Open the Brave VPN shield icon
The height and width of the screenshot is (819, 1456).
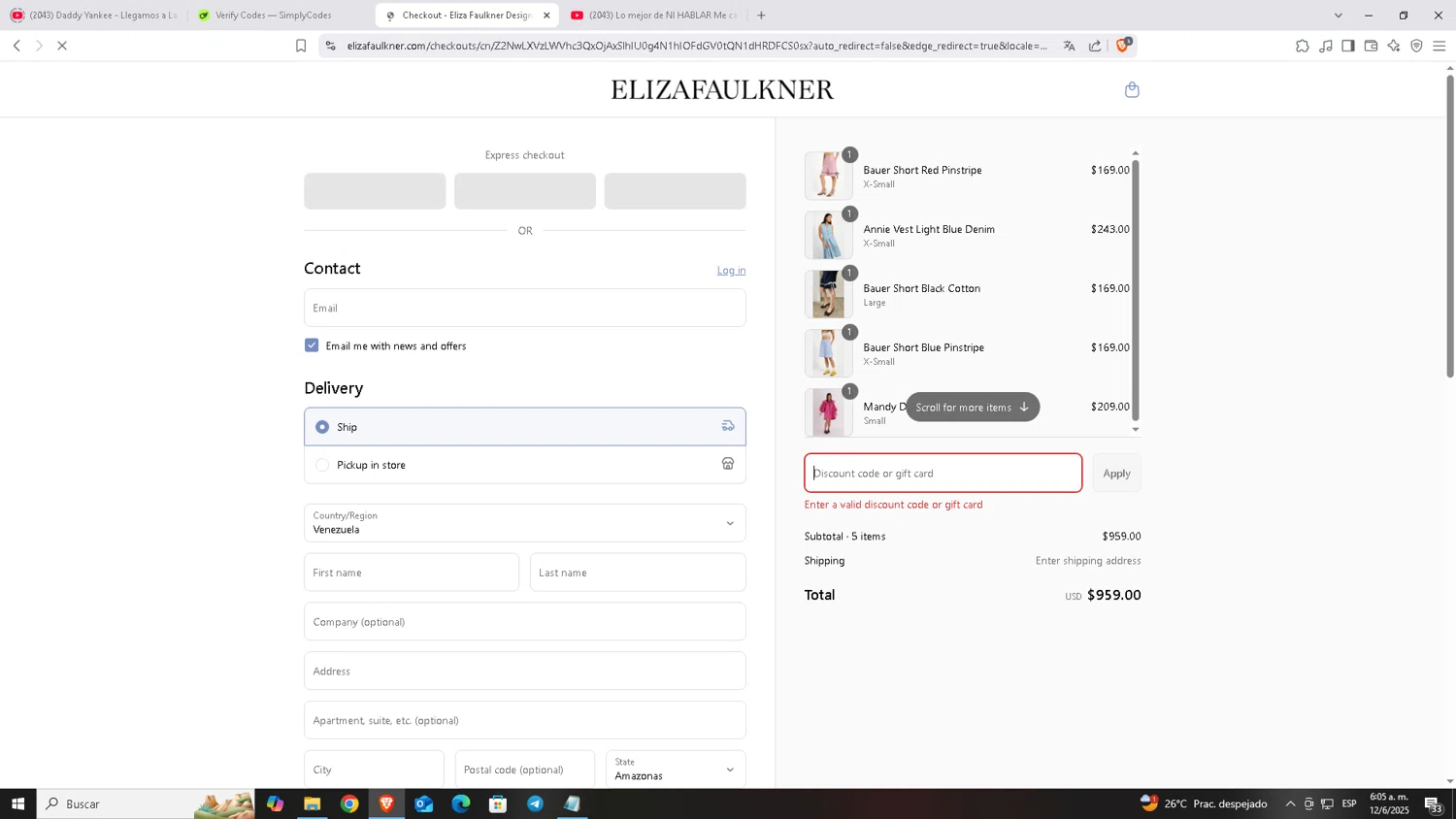click(x=1416, y=46)
